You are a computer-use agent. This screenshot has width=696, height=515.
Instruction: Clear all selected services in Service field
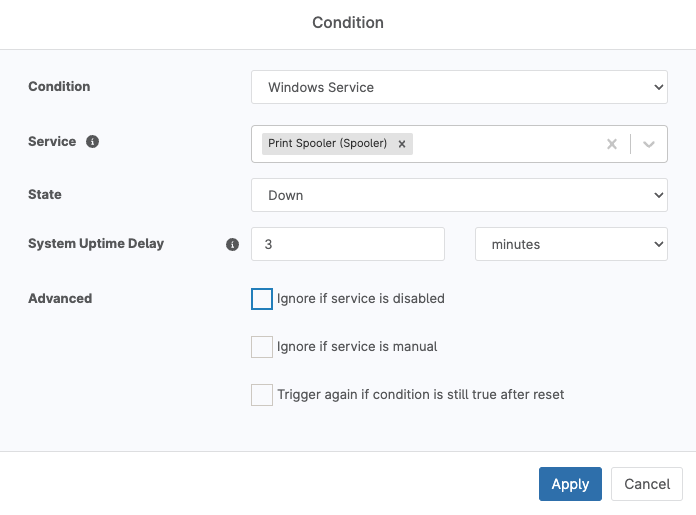click(x=612, y=144)
